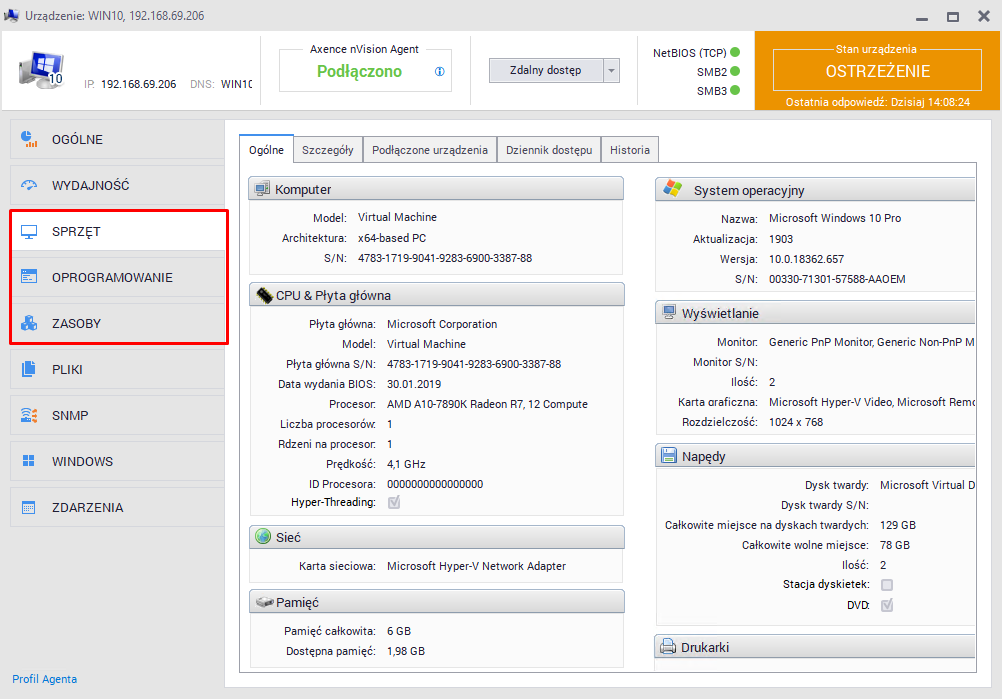Open the ZDARZENIA sidebar section
The width and height of the screenshot is (1002, 699).
pyautogui.click(x=88, y=507)
